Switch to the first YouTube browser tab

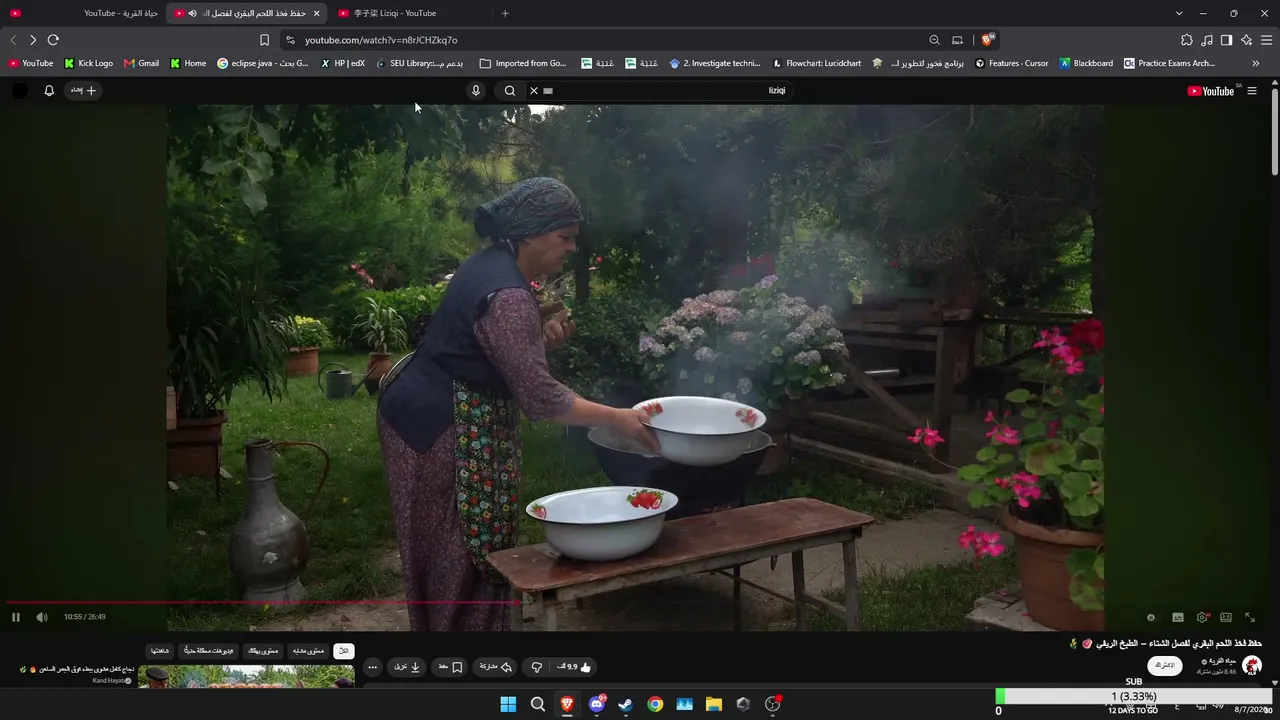pyautogui.click(x=84, y=13)
